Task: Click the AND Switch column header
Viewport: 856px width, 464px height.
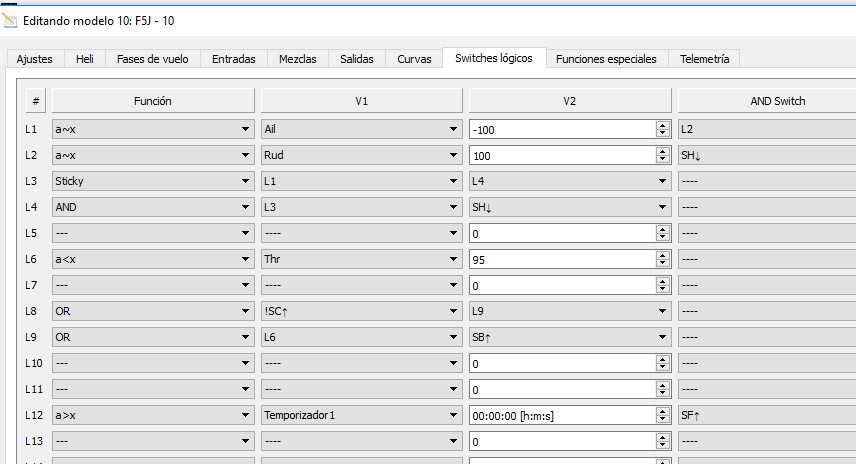Action: [x=765, y=101]
